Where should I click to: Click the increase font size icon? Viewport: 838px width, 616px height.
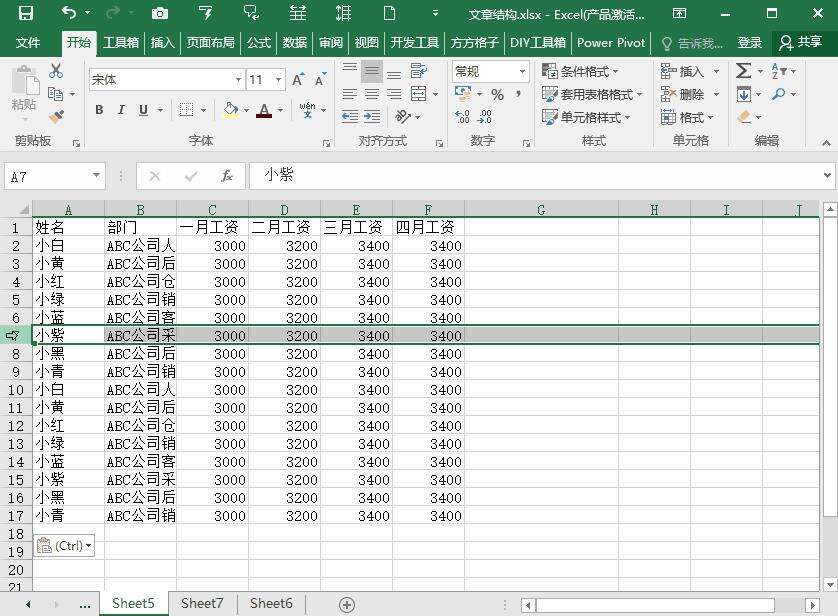pos(298,80)
